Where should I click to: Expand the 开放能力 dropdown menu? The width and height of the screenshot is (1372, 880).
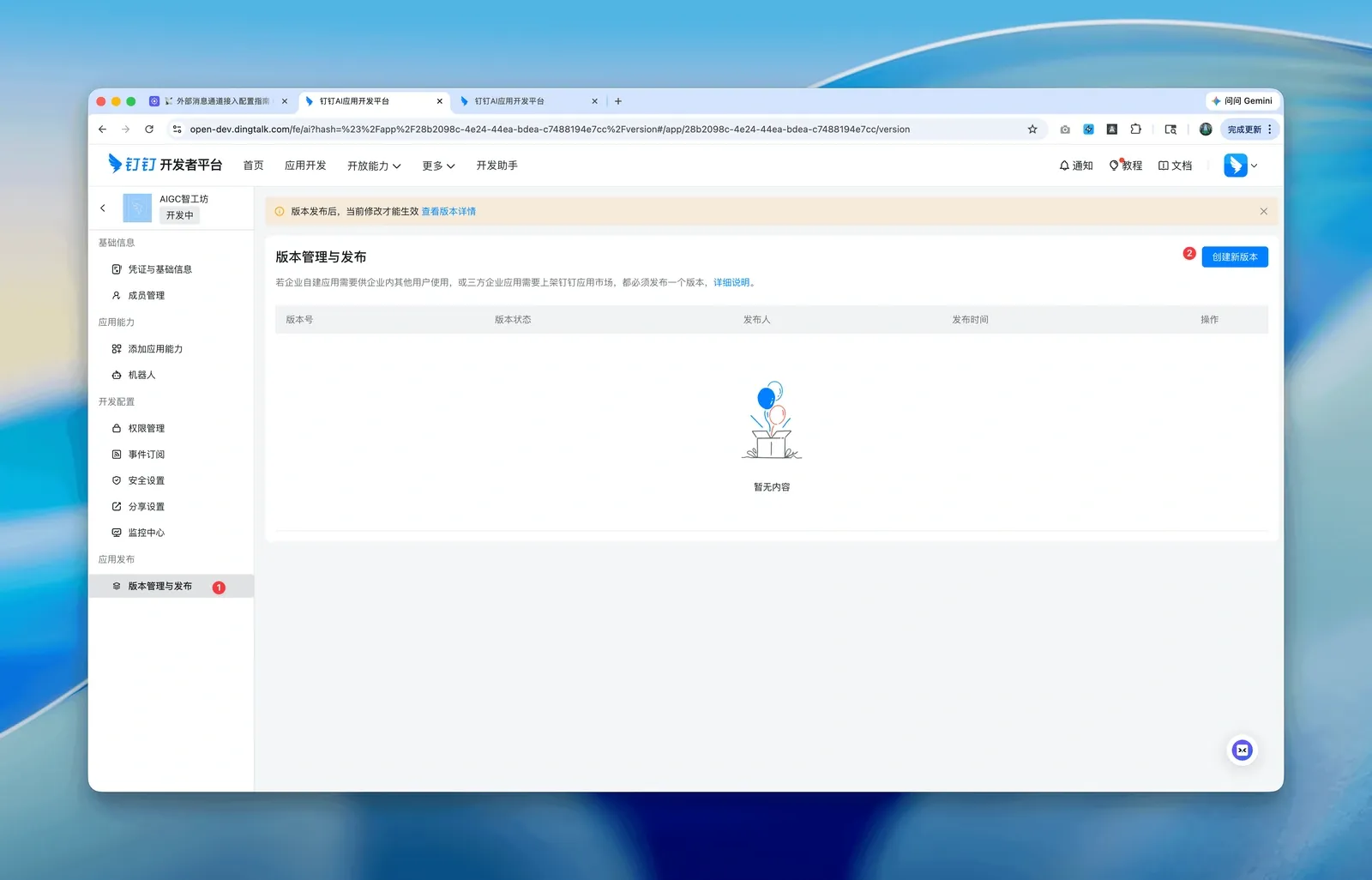[x=374, y=166]
